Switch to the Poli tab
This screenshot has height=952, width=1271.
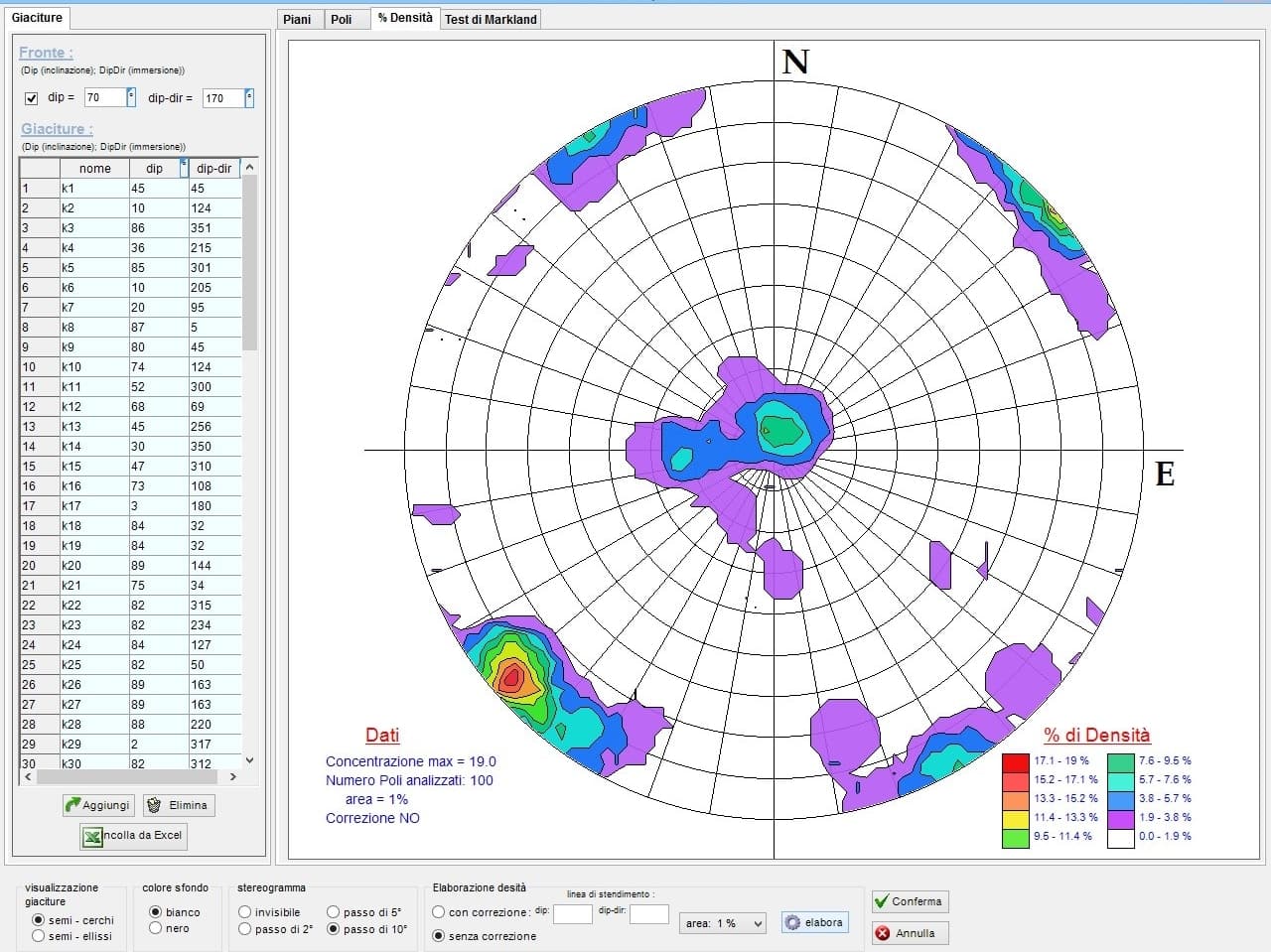point(342,19)
